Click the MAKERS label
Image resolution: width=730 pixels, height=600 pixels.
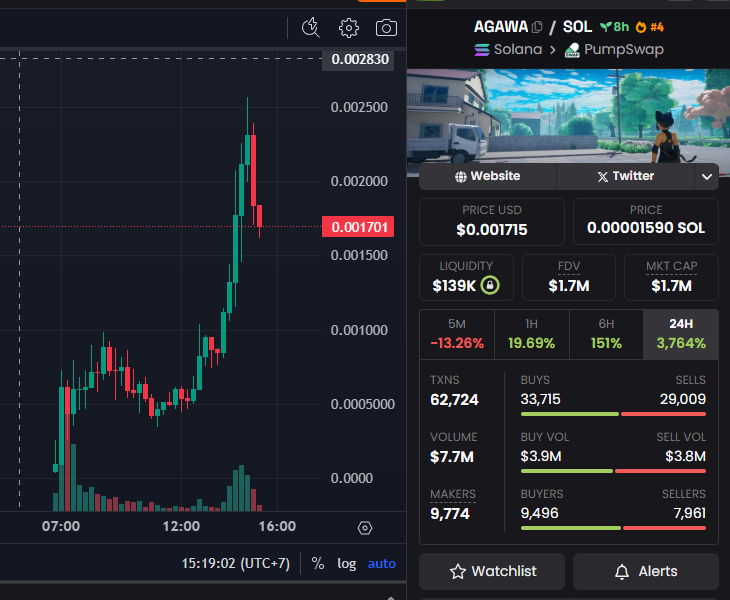point(453,494)
